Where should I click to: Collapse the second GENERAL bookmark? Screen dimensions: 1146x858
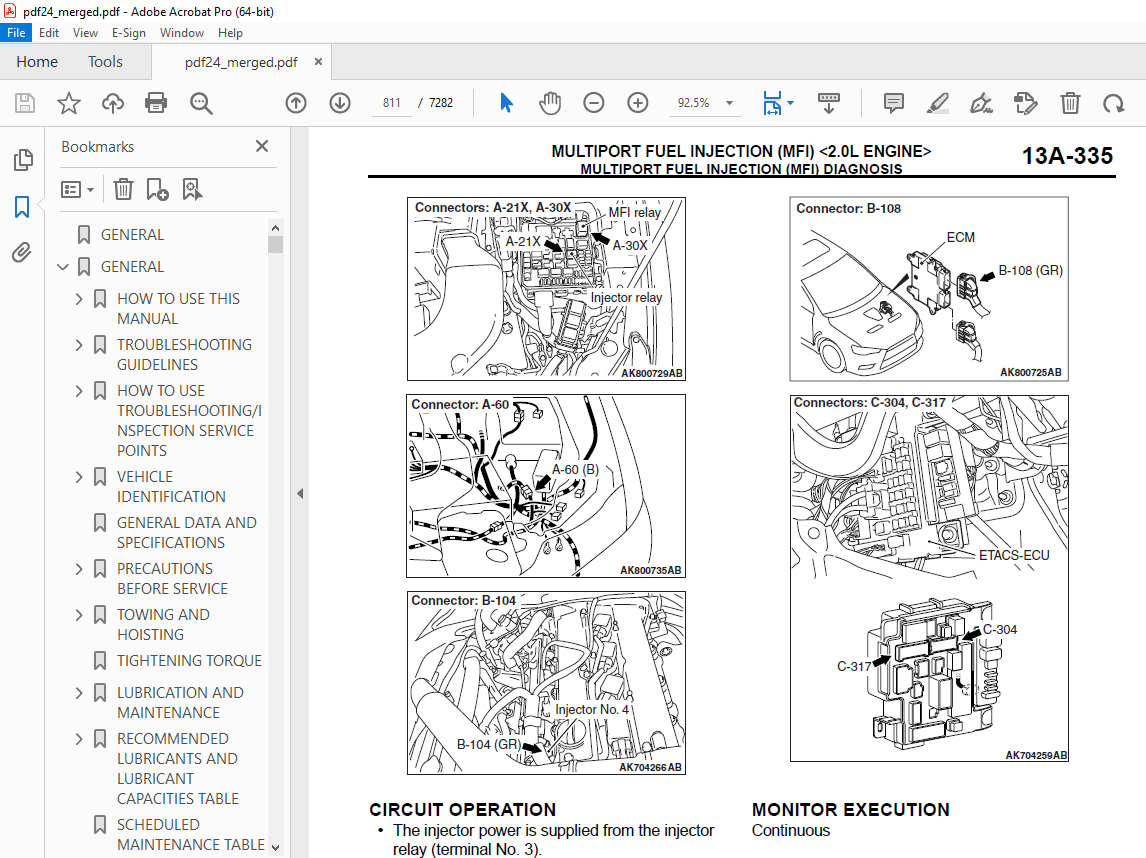click(63, 267)
